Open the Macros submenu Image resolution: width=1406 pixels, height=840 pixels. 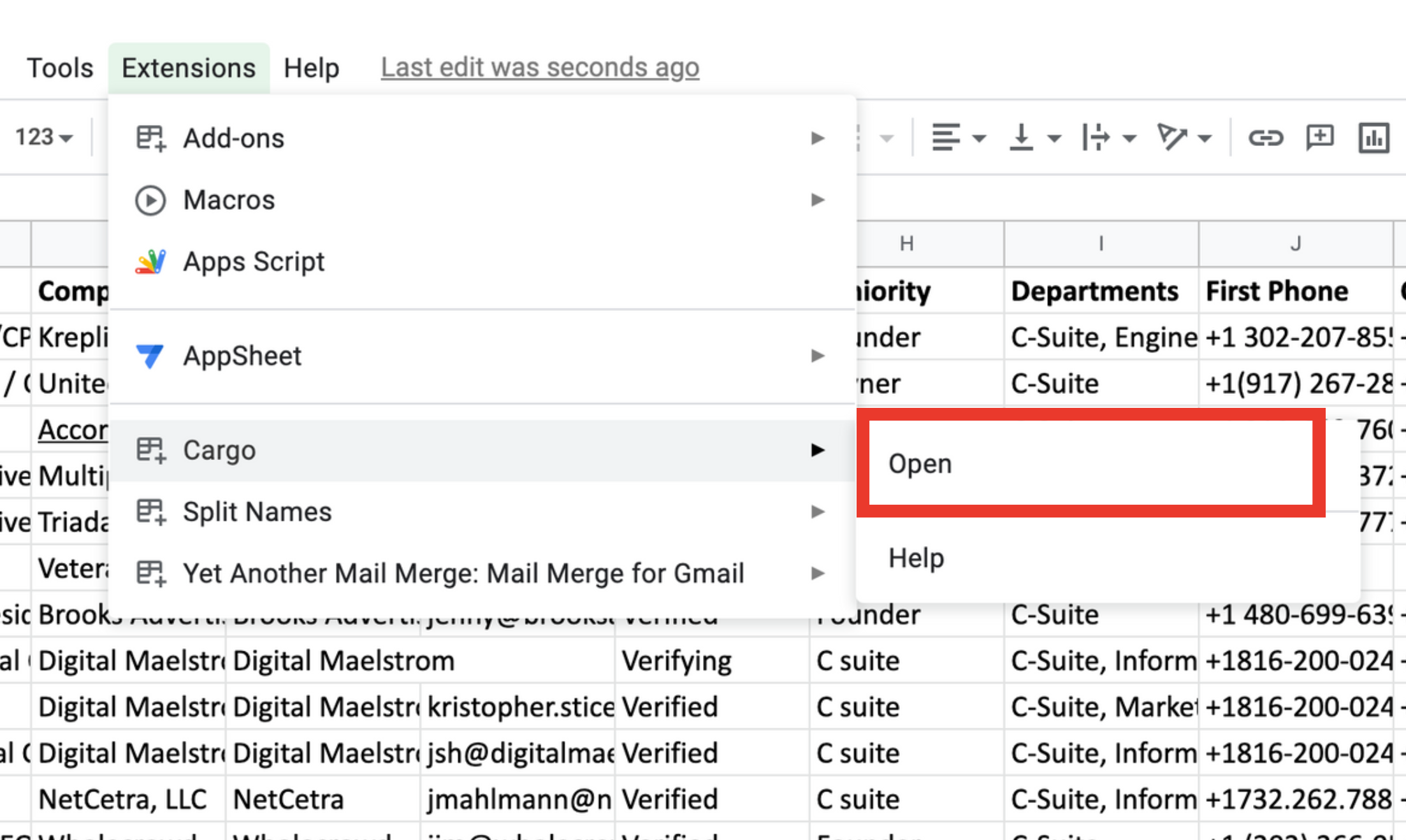(482, 200)
